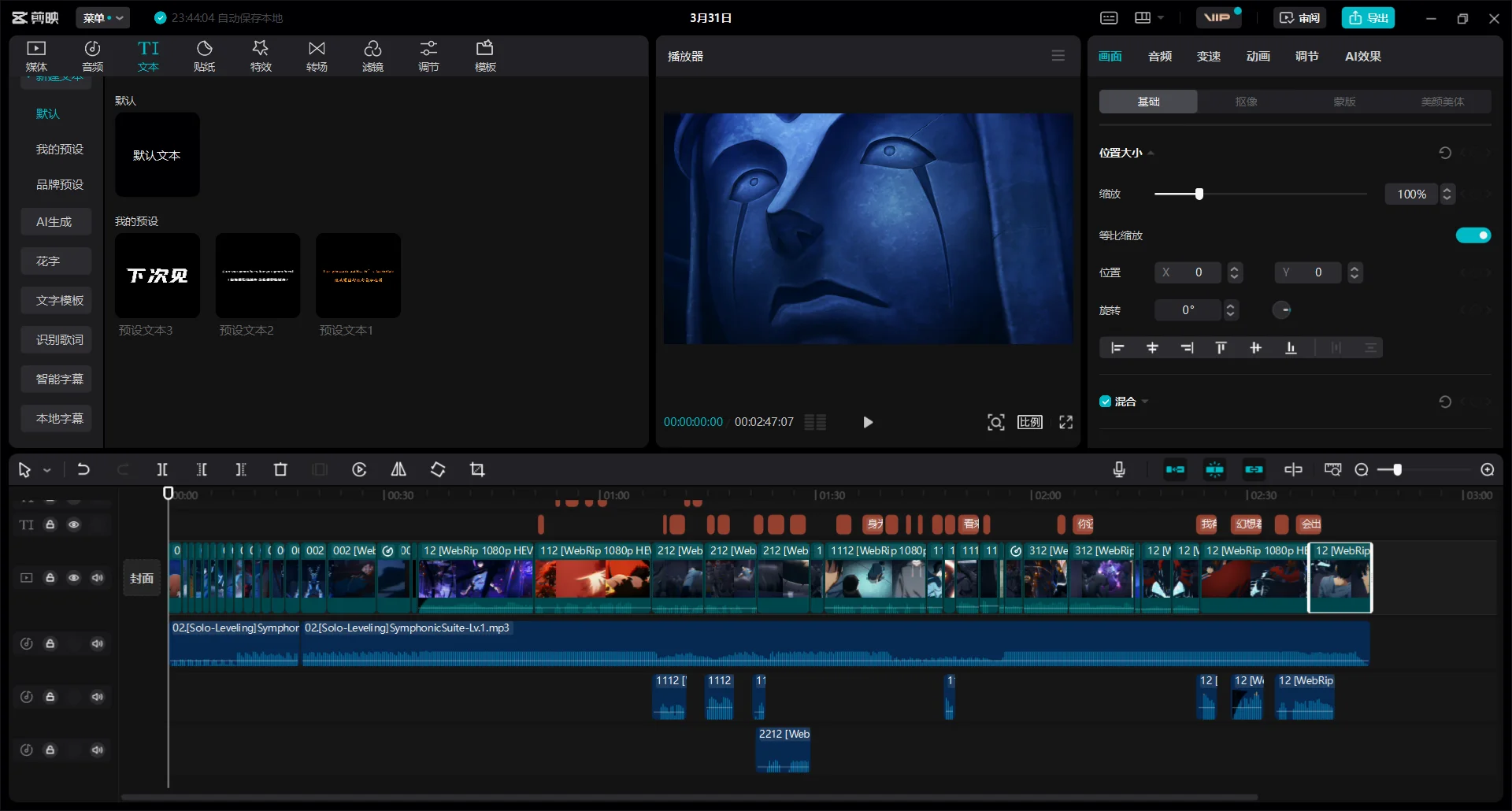Image resolution: width=1512 pixels, height=811 pixels.
Task: Select the split clip tool
Action: click(162, 469)
